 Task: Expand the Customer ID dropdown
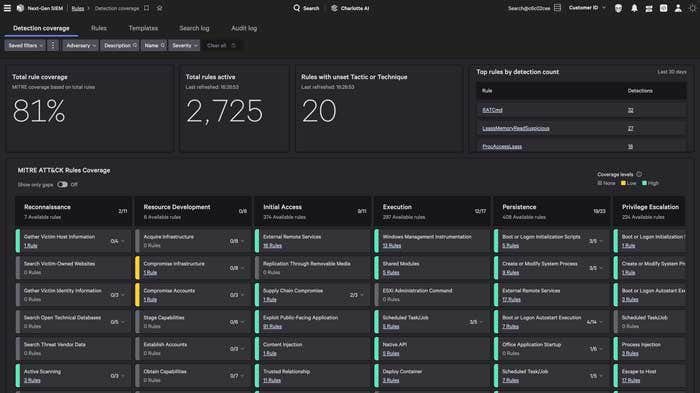click(587, 8)
